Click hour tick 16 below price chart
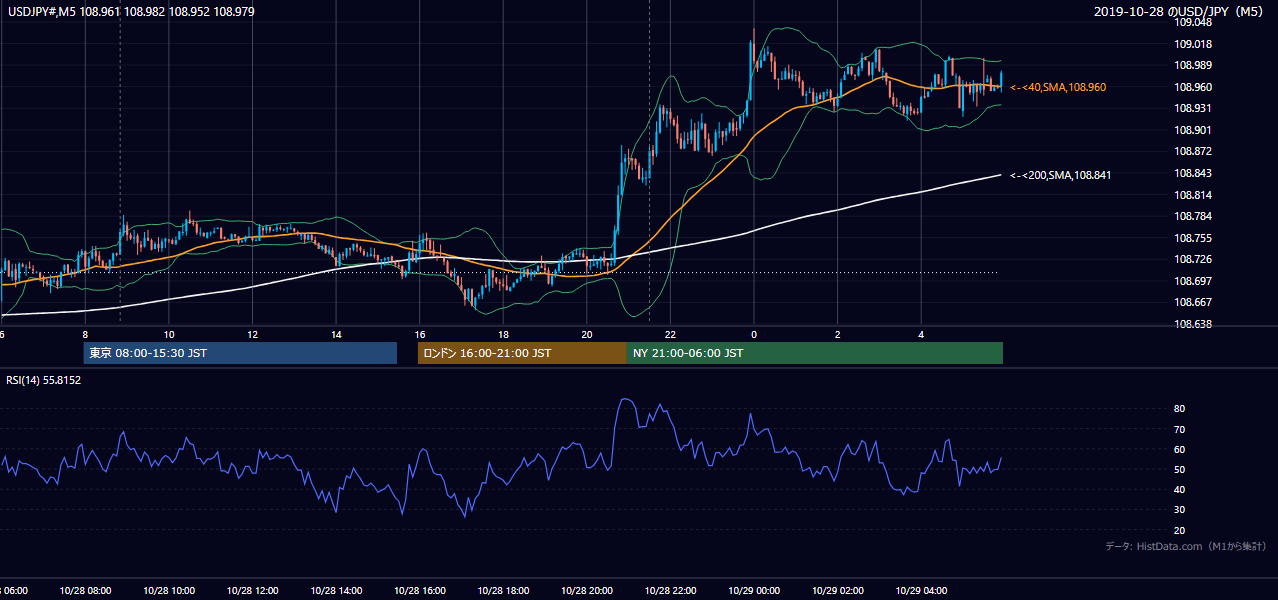The image size is (1278, 600). (x=420, y=335)
